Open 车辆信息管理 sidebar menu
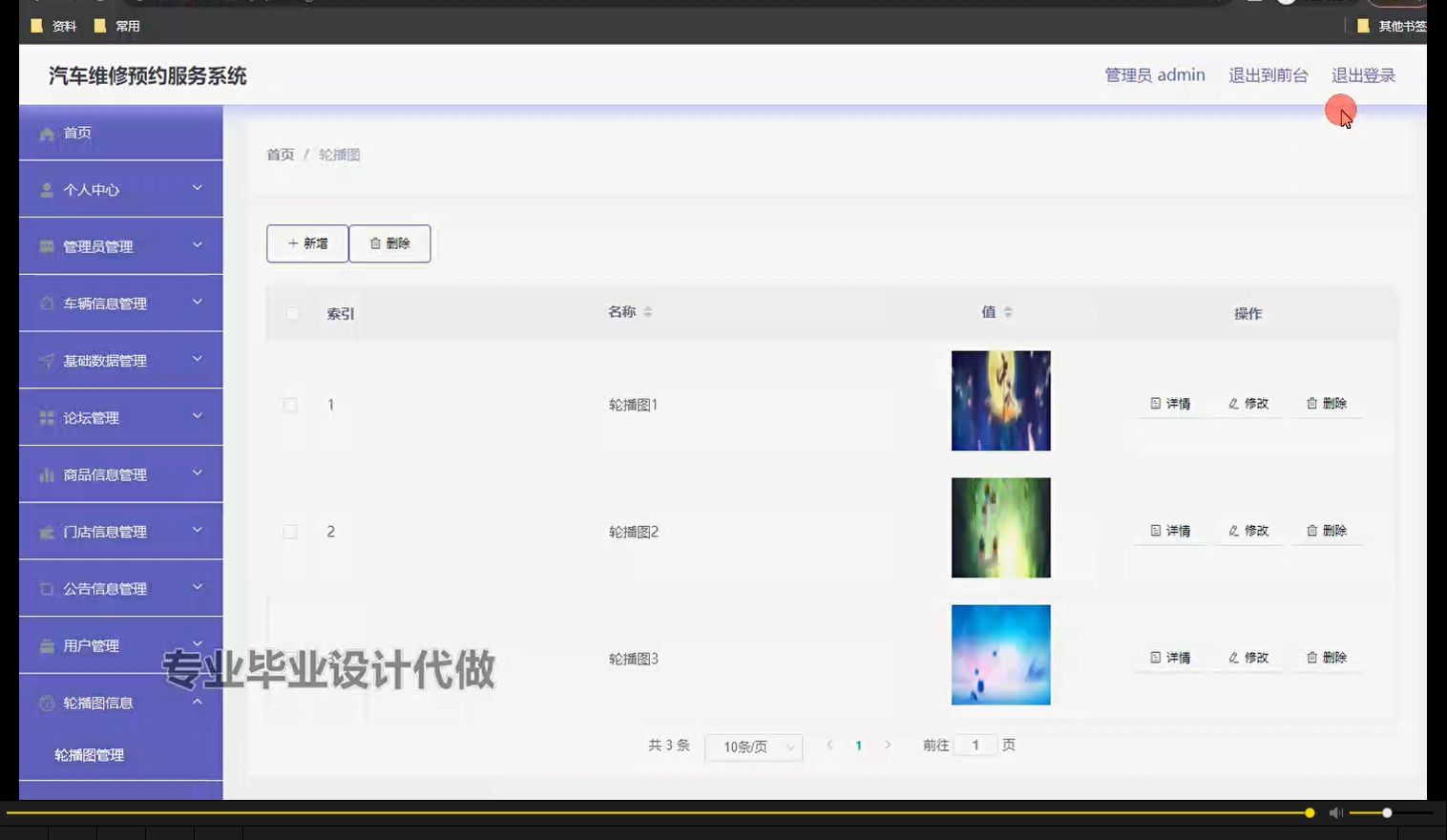 pyautogui.click(x=121, y=303)
